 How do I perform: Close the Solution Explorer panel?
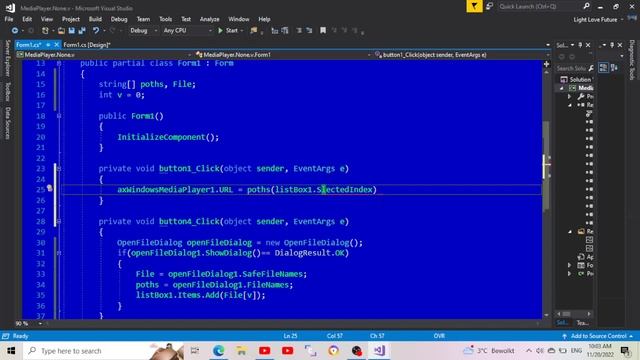coord(588,45)
